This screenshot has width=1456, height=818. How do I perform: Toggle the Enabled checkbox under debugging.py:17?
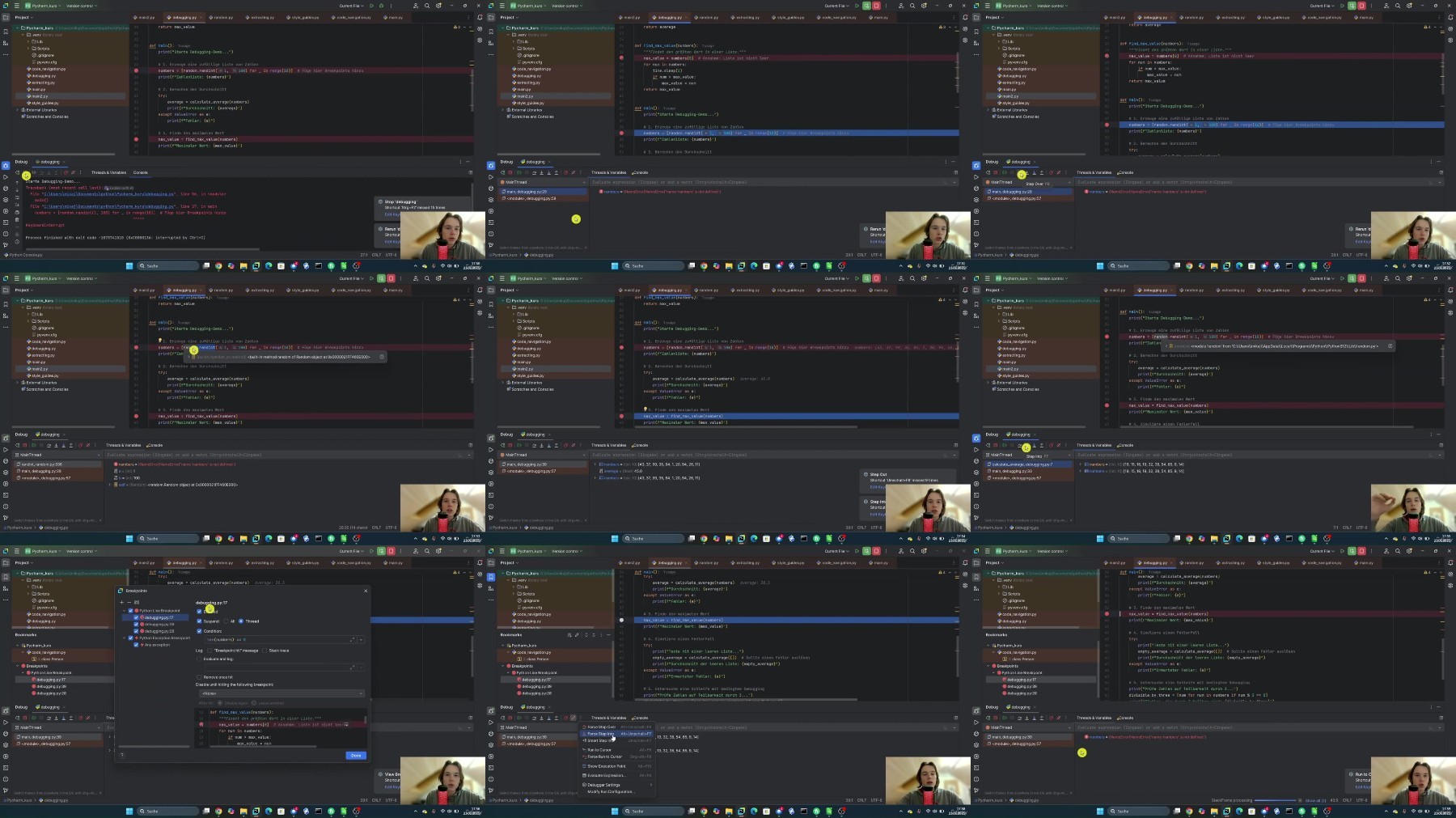[199, 612]
